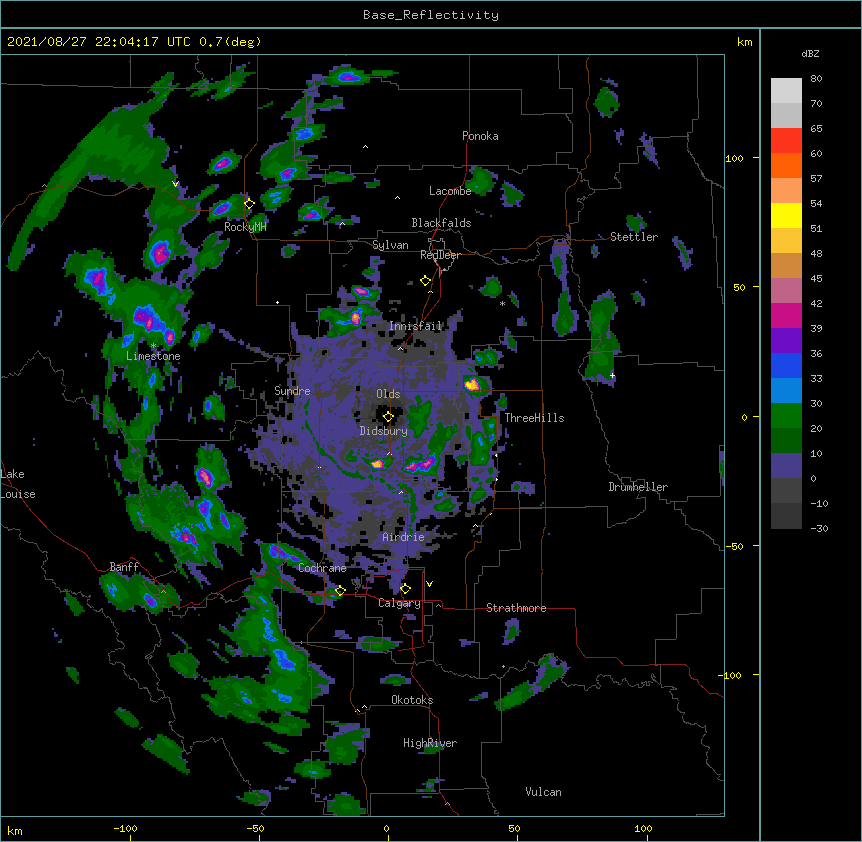Click the yellow v marker northwest of RockyMH
862x842 pixels.
click(175, 184)
